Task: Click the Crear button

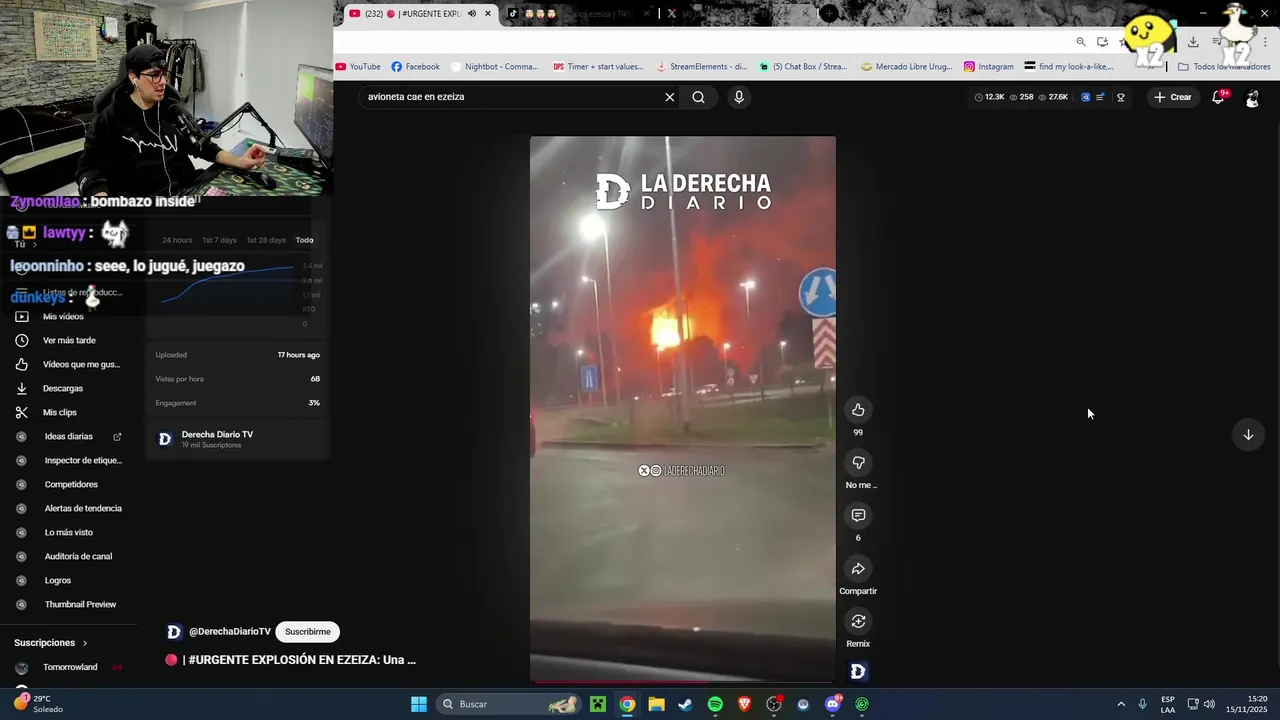Action: point(1172,97)
